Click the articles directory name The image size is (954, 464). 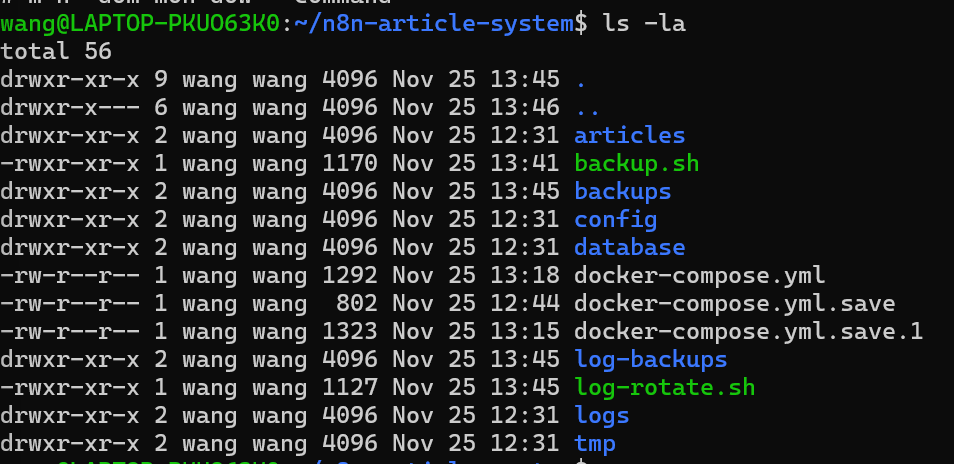(629, 135)
